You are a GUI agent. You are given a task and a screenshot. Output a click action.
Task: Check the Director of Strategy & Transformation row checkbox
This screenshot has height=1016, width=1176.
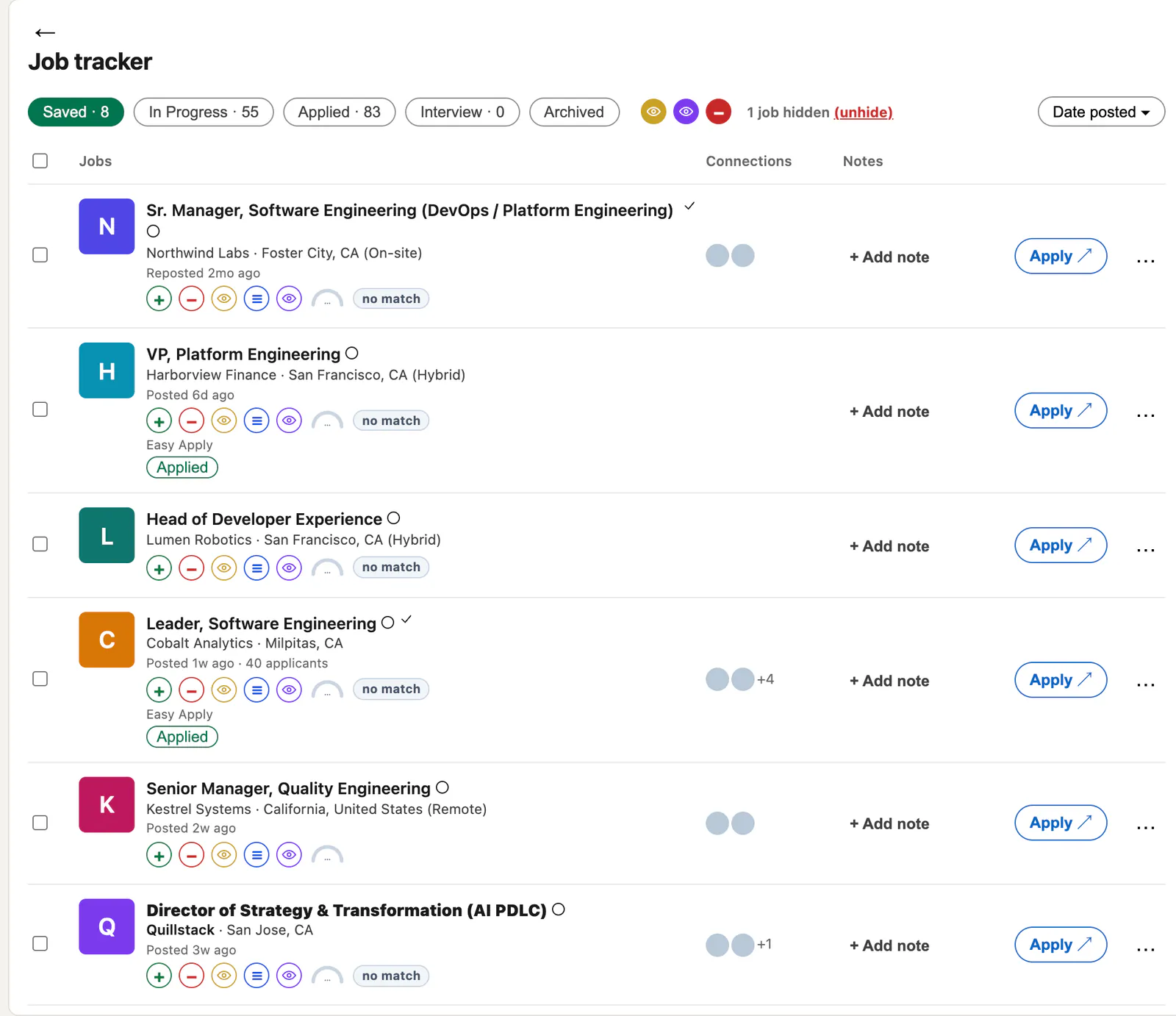pyautogui.click(x=40, y=943)
